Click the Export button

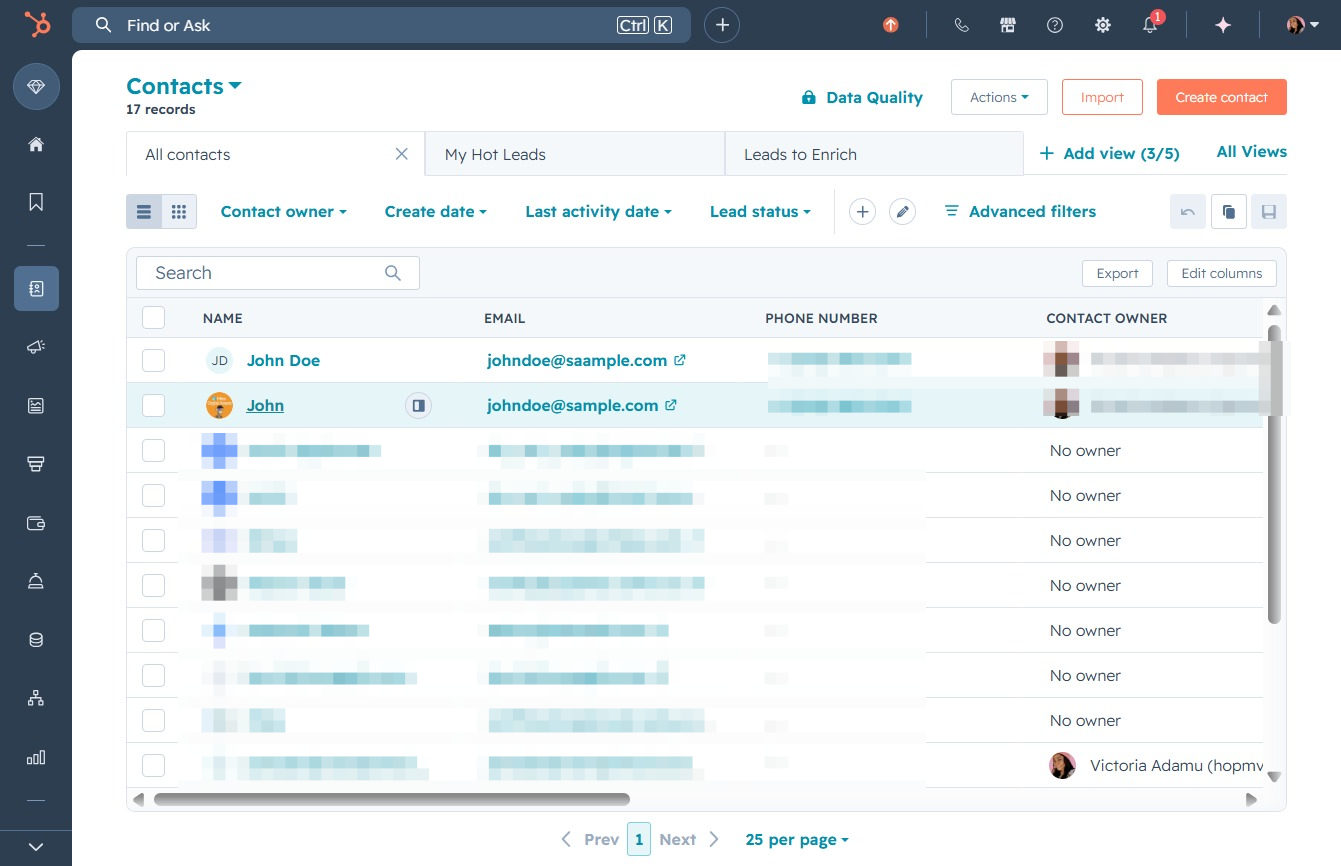pyautogui.click(x=1117, y=273)
